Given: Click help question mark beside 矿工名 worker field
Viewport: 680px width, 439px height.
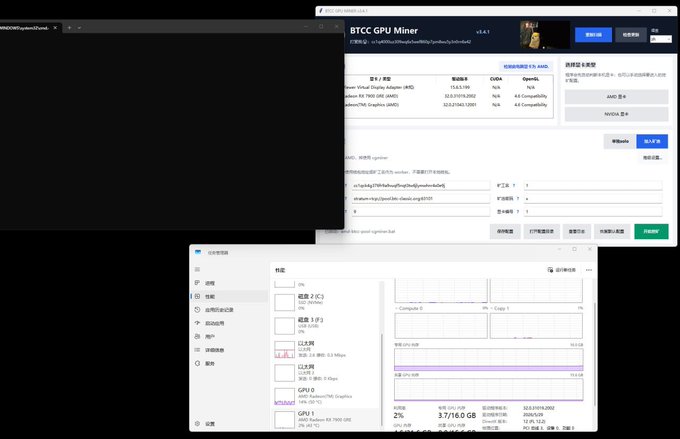Looking at the screenshot, I should (x=514, y=186).
